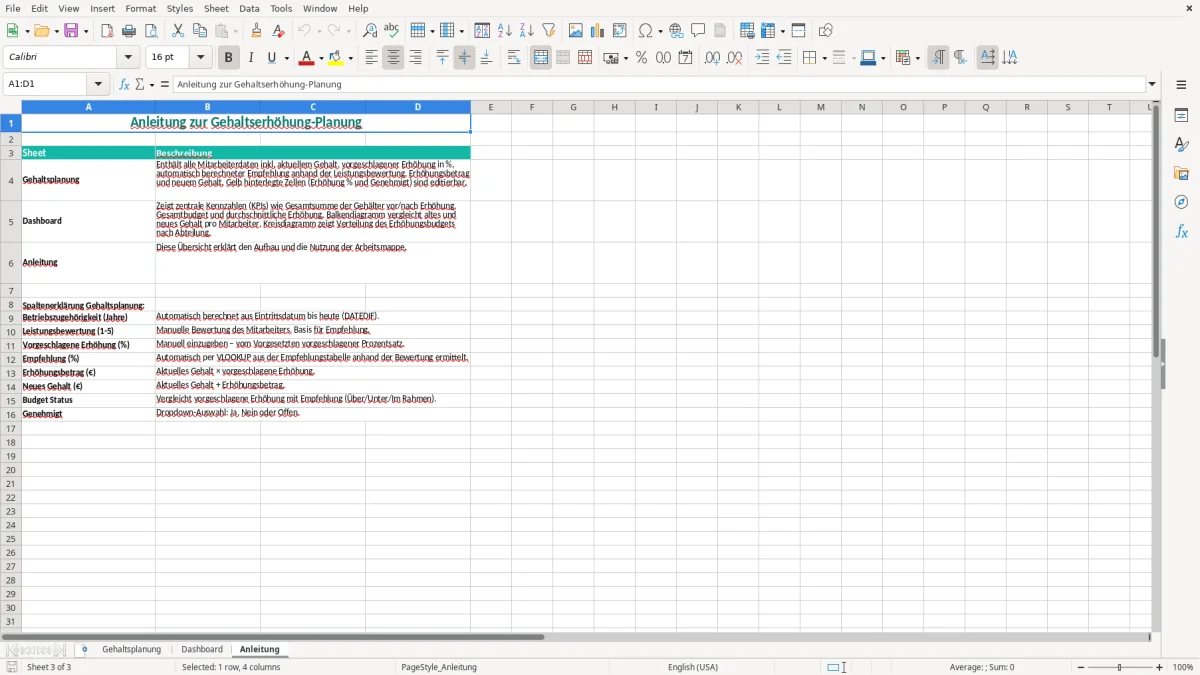This screenshot has width=1200, height=675.
Task: Toggle Underline formatting
Action: pyautogui.click(x=270, y=58)
